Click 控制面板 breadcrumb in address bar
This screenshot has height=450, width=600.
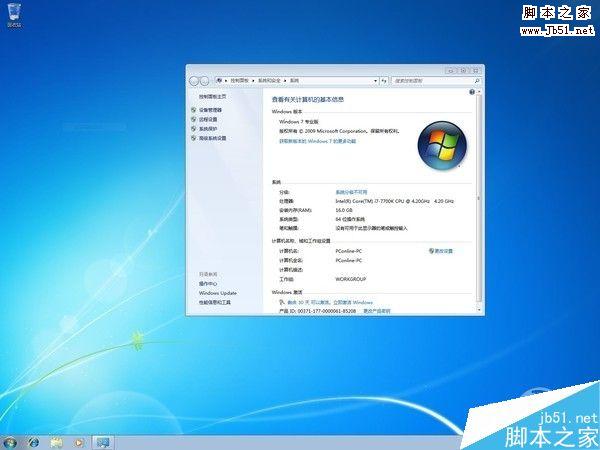point(241,79)
